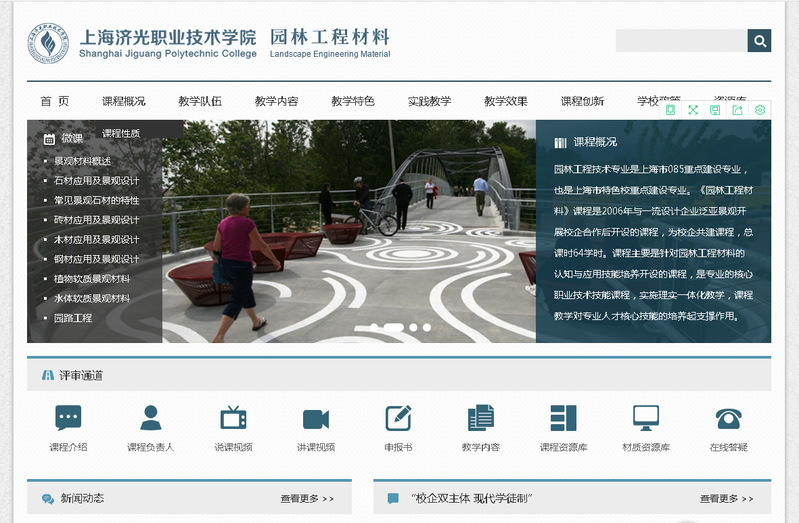Screen dimensions: 799x523
Task: Click the magnifier search button
Action: point(759,41)
